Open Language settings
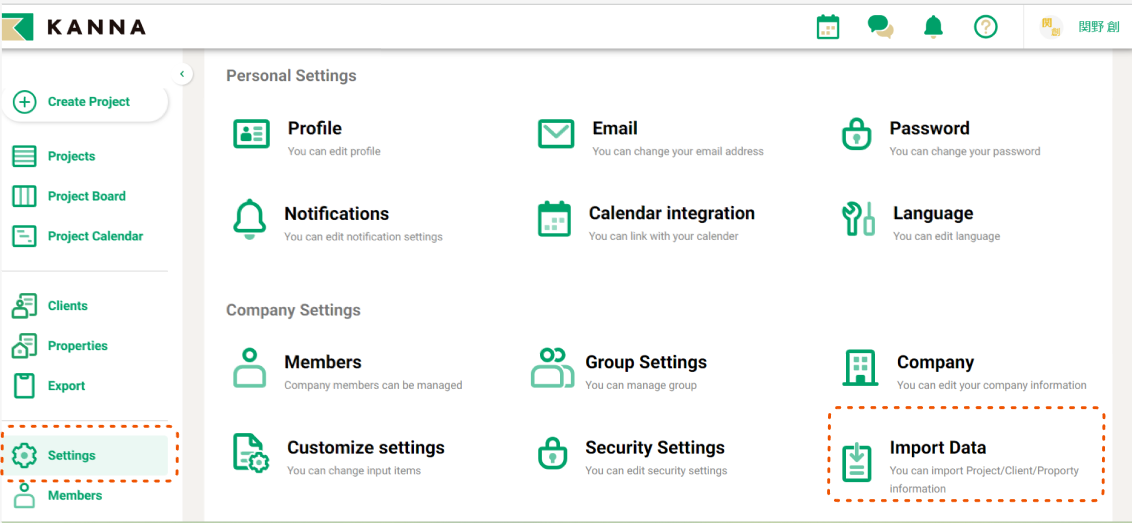Screen dimensions: 1132x523 932,214
